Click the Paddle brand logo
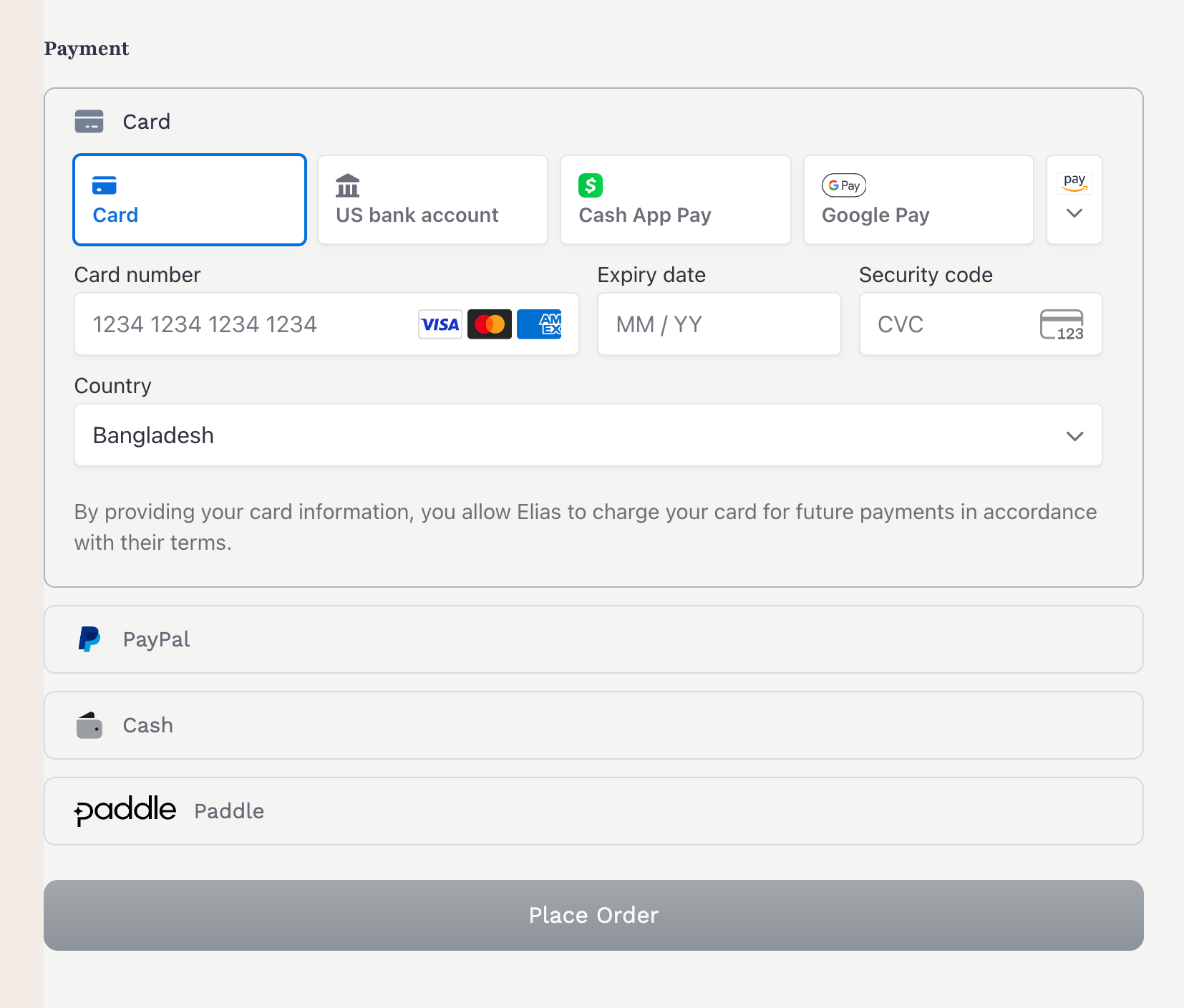Viewport: 1184px width, 1008px height. pos(125,810)
